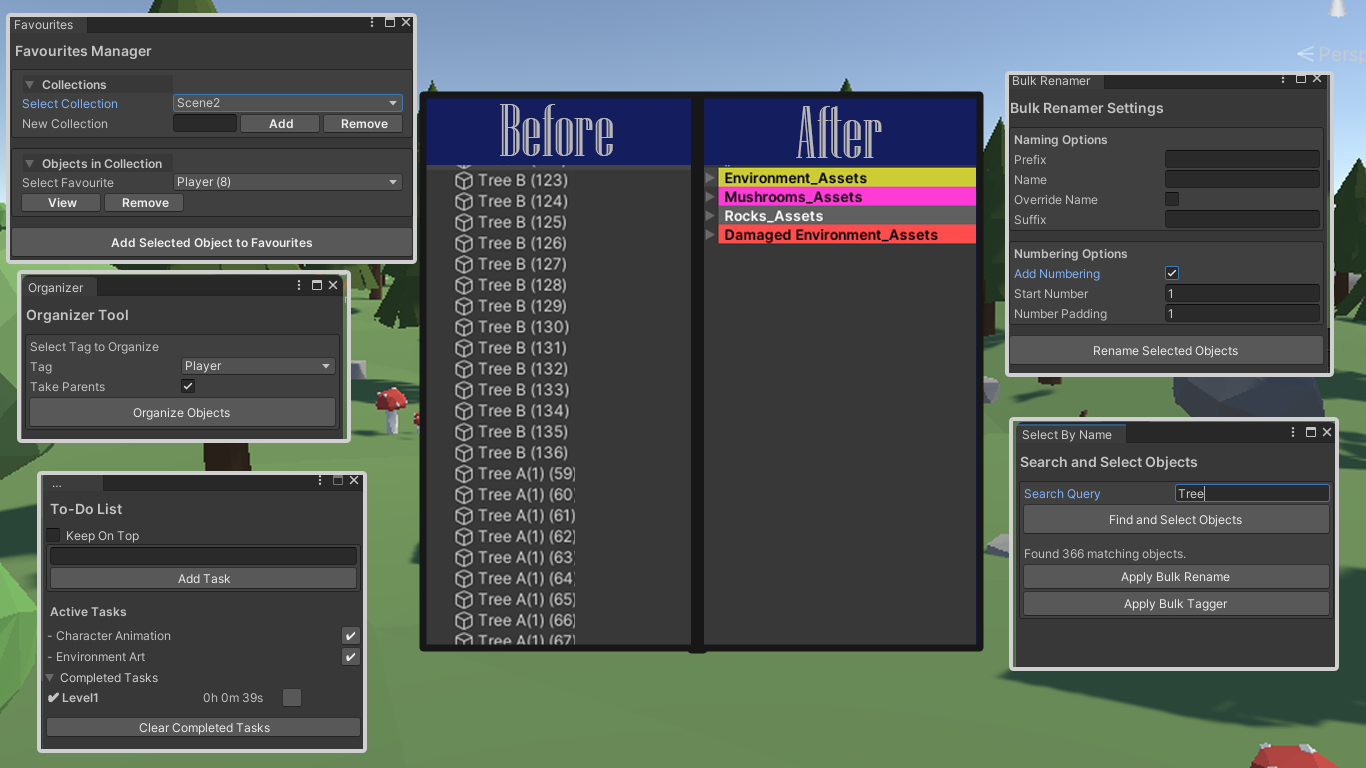Click Find and Select Objects

point(1175,519)
